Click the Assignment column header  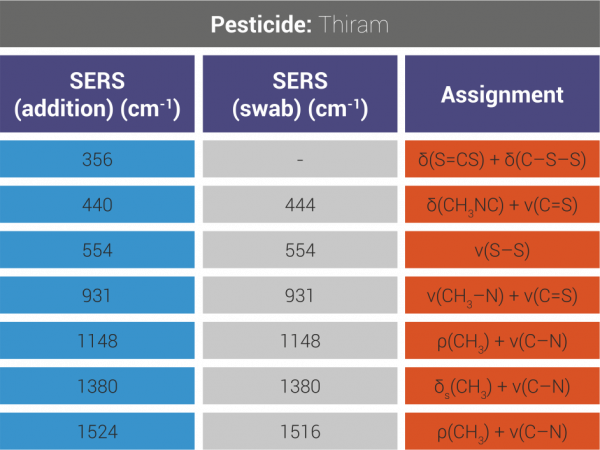tap(502, 94)
